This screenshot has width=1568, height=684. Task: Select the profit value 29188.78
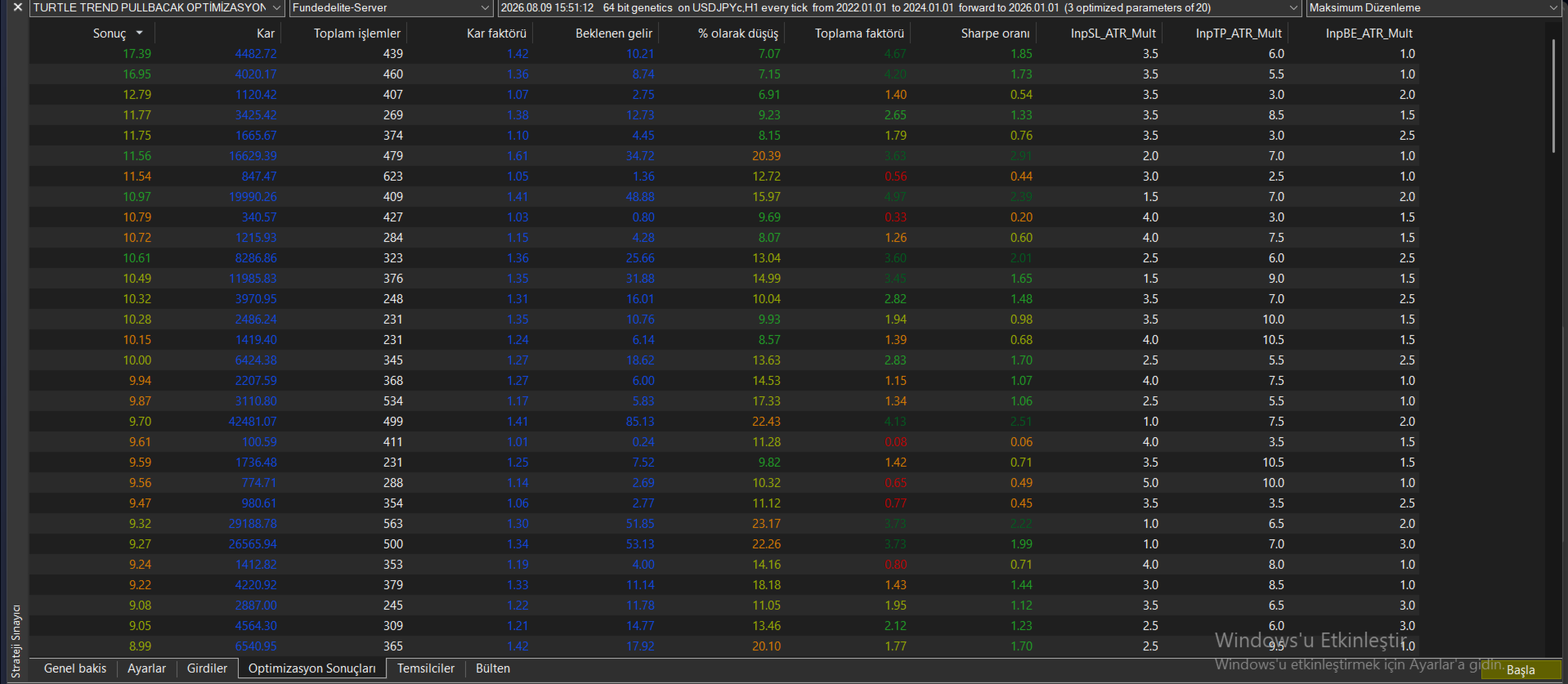(x=253, y=524)
